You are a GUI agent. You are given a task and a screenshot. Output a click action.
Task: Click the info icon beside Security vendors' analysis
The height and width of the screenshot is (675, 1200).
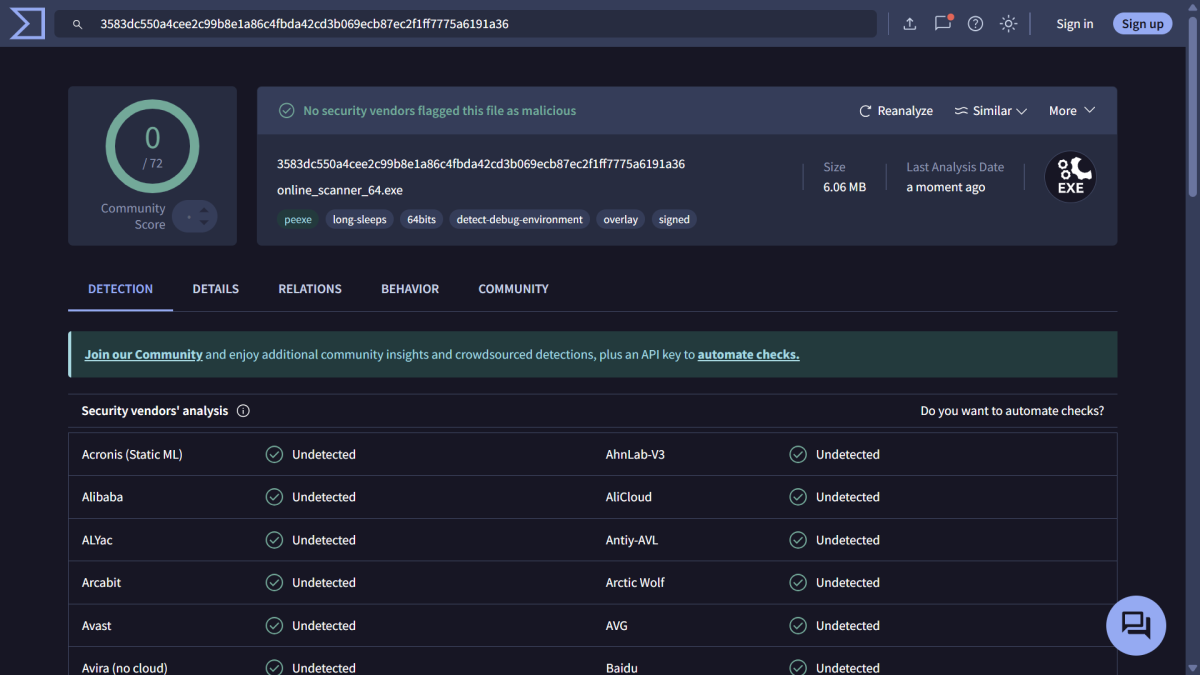(x=243, y=410)
